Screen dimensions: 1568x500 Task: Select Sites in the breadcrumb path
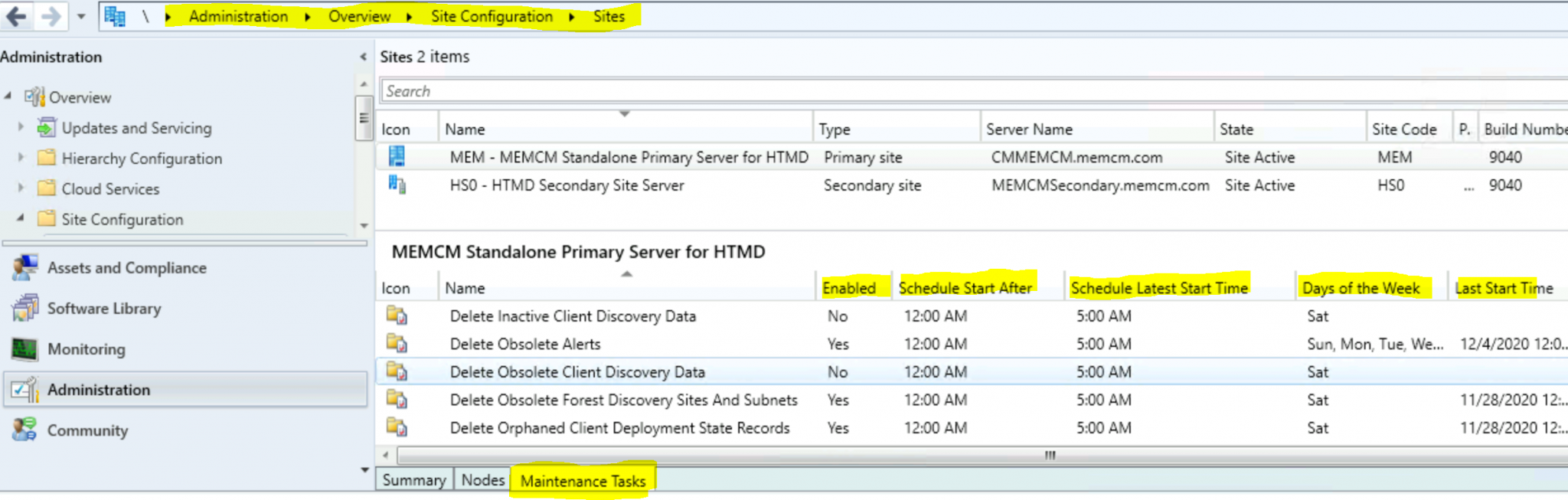[609, 16]
